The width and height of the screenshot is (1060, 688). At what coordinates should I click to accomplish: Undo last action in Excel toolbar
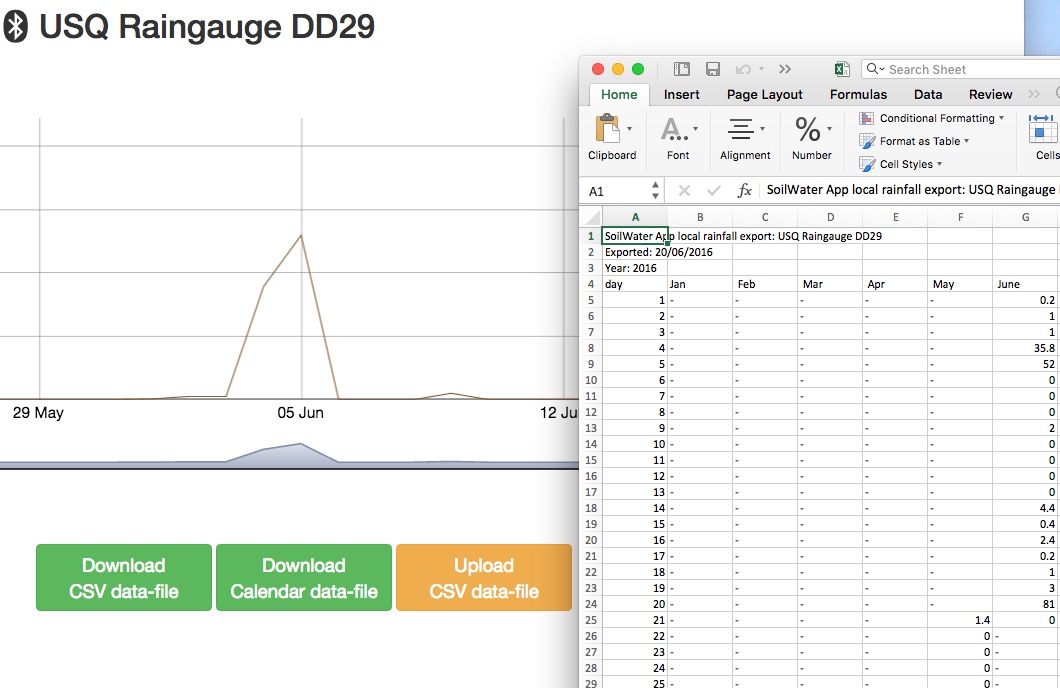pos(743,69)
